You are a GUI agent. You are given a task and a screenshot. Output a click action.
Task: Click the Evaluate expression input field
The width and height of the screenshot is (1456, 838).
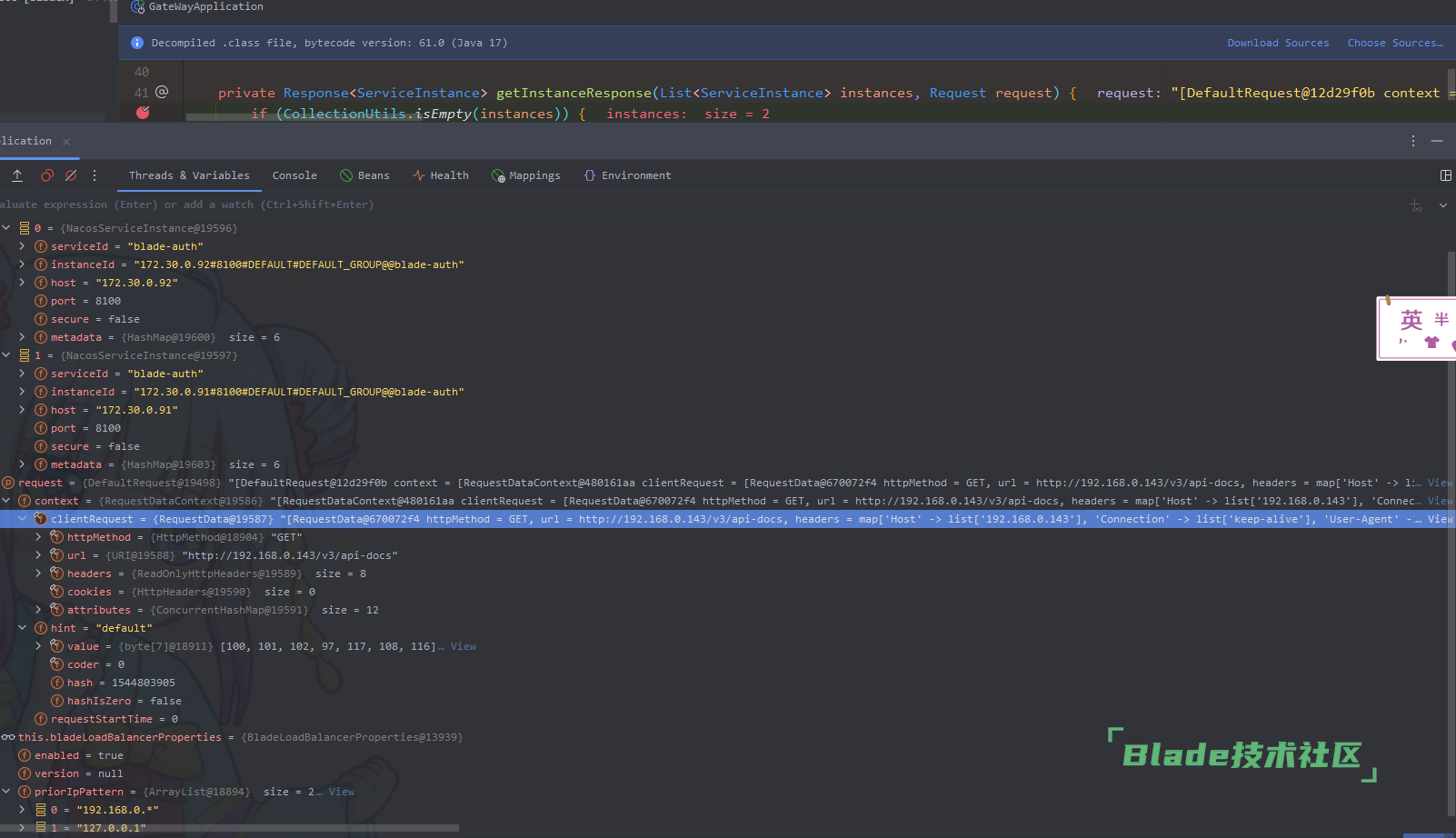pos(700,205)
